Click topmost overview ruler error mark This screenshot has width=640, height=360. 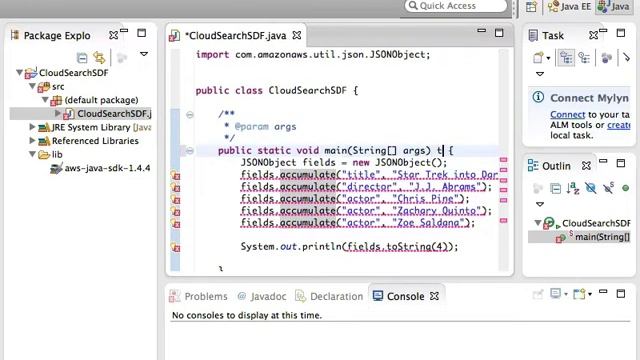point(504,160)
